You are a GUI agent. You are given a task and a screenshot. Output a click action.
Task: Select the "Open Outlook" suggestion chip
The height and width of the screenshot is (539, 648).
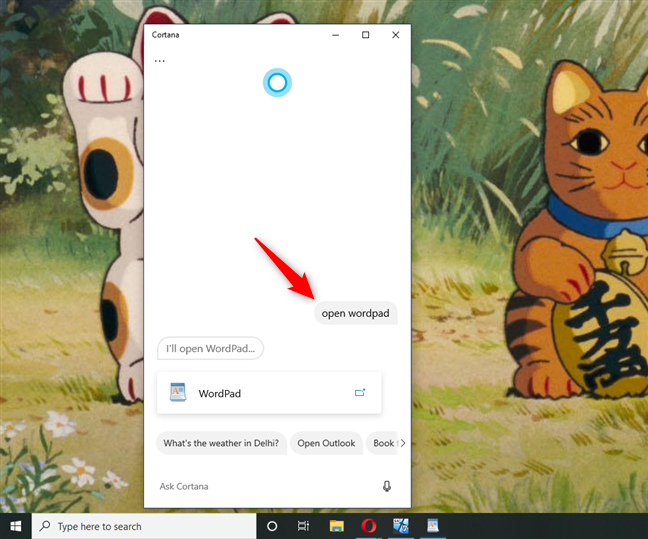point(326,443)
